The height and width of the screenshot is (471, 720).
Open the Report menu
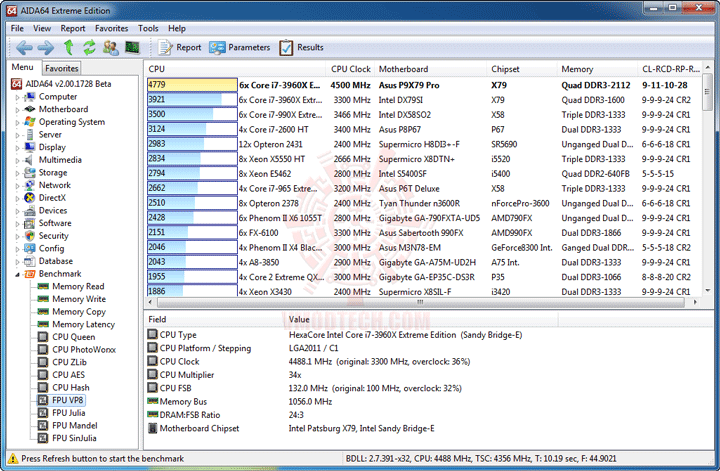(x=73, y=28)
